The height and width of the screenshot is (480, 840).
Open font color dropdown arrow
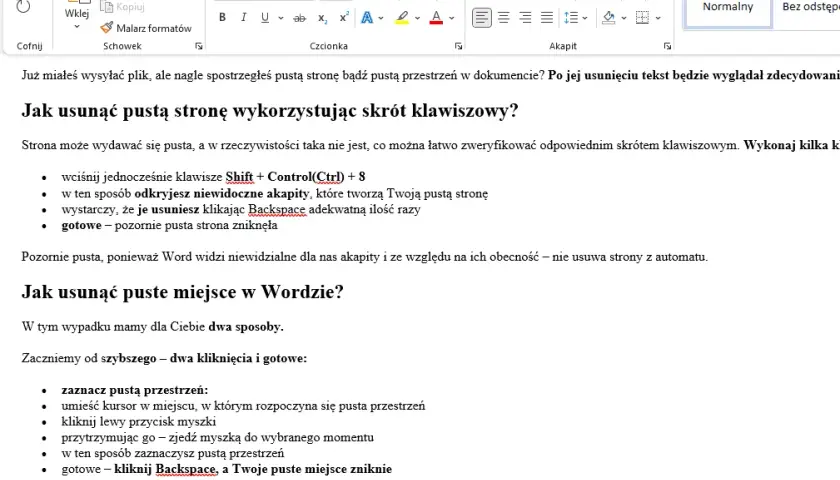click(452, 18)
